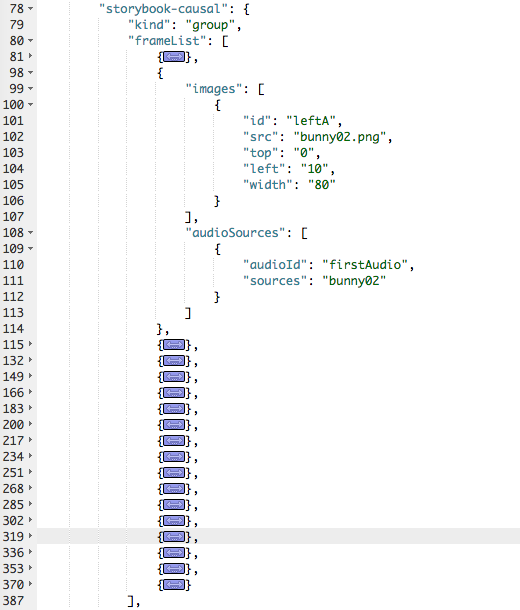Click the "group" value on line 79
Screen dimensions: 520x610
[210, 25]
